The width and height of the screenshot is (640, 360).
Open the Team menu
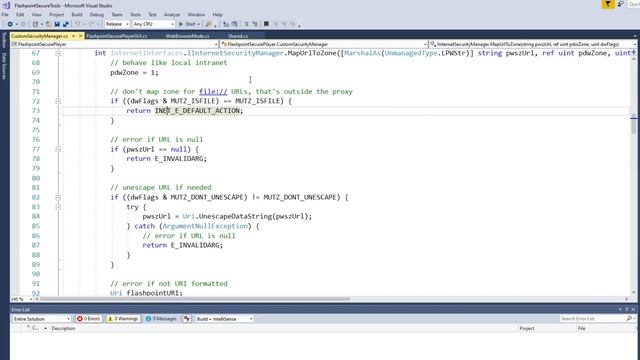117,15
